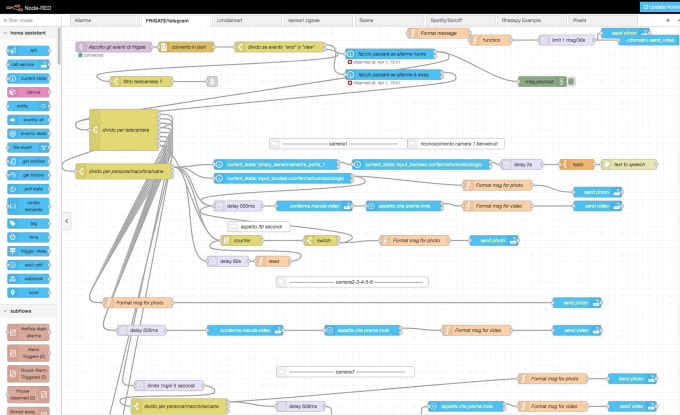Select the House disarmed subflow node

click(x=28, y=395)
